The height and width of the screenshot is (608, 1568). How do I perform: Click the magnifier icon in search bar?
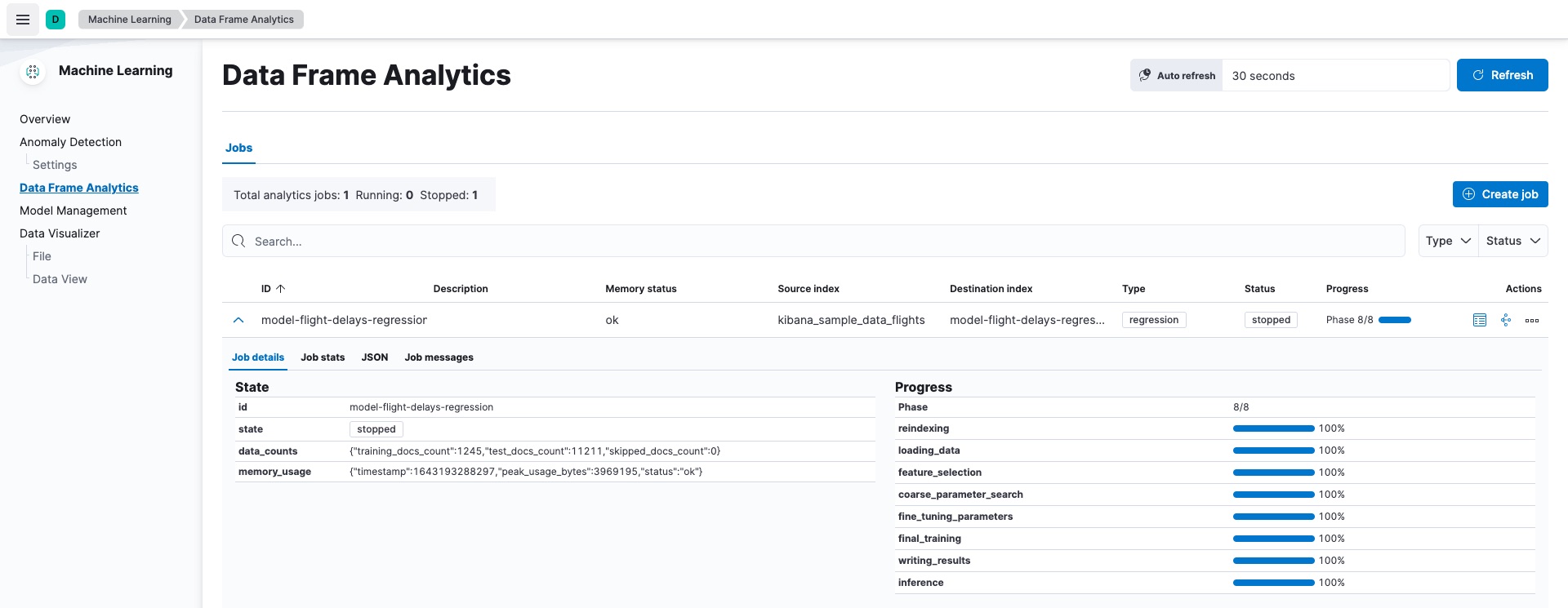pos(238,241)
